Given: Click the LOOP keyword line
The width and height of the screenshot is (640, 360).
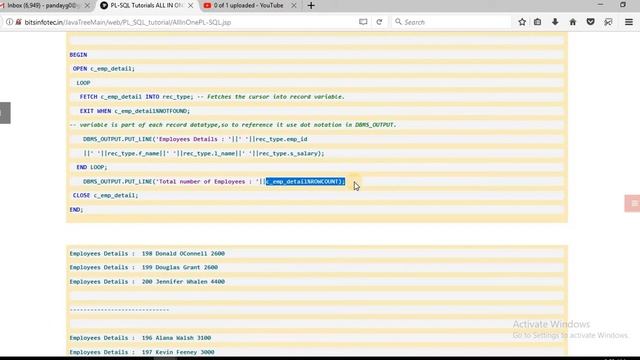Looking at the screenshot, I should [x=83, y=83].
